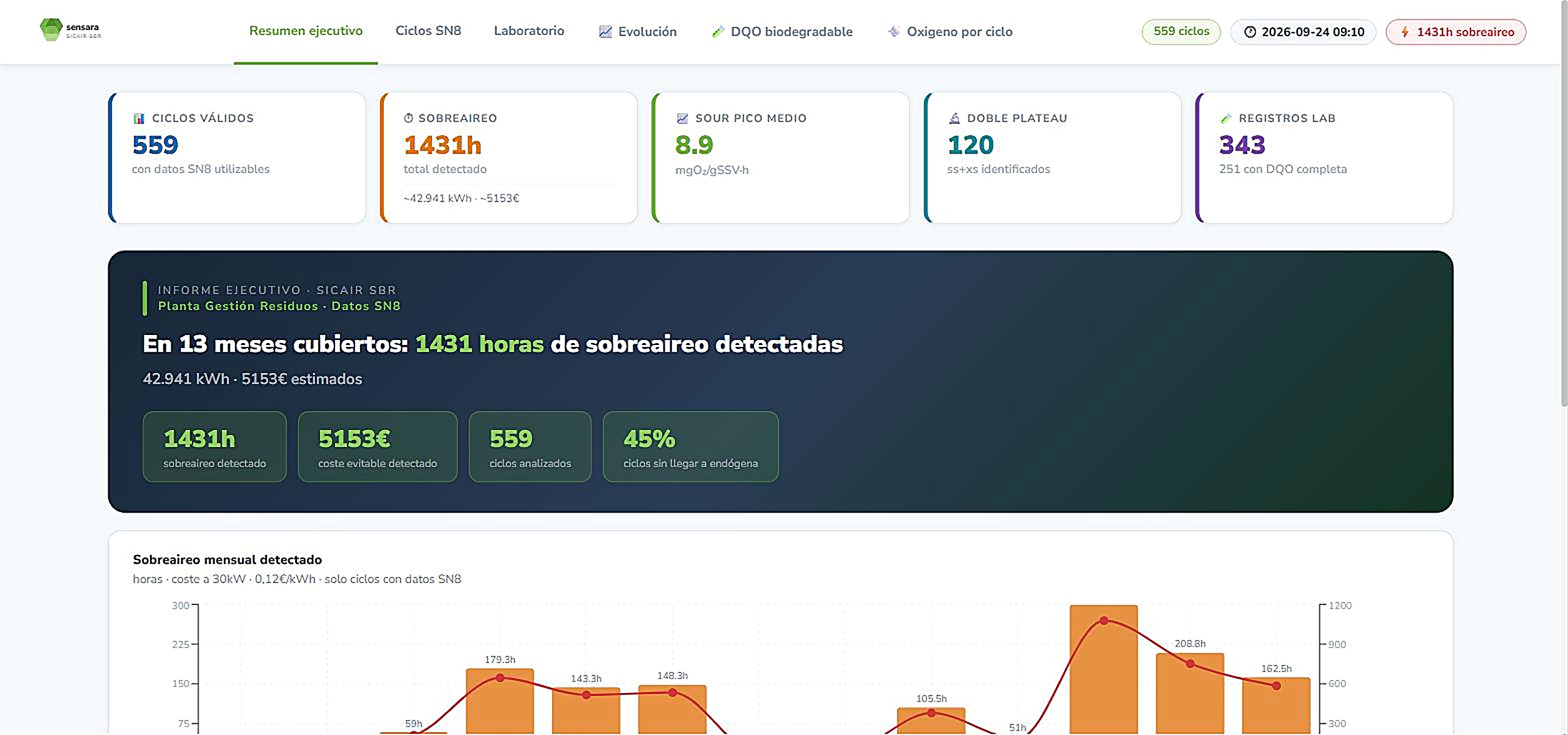Select the Oxígeno por ciclo tab

950,31
